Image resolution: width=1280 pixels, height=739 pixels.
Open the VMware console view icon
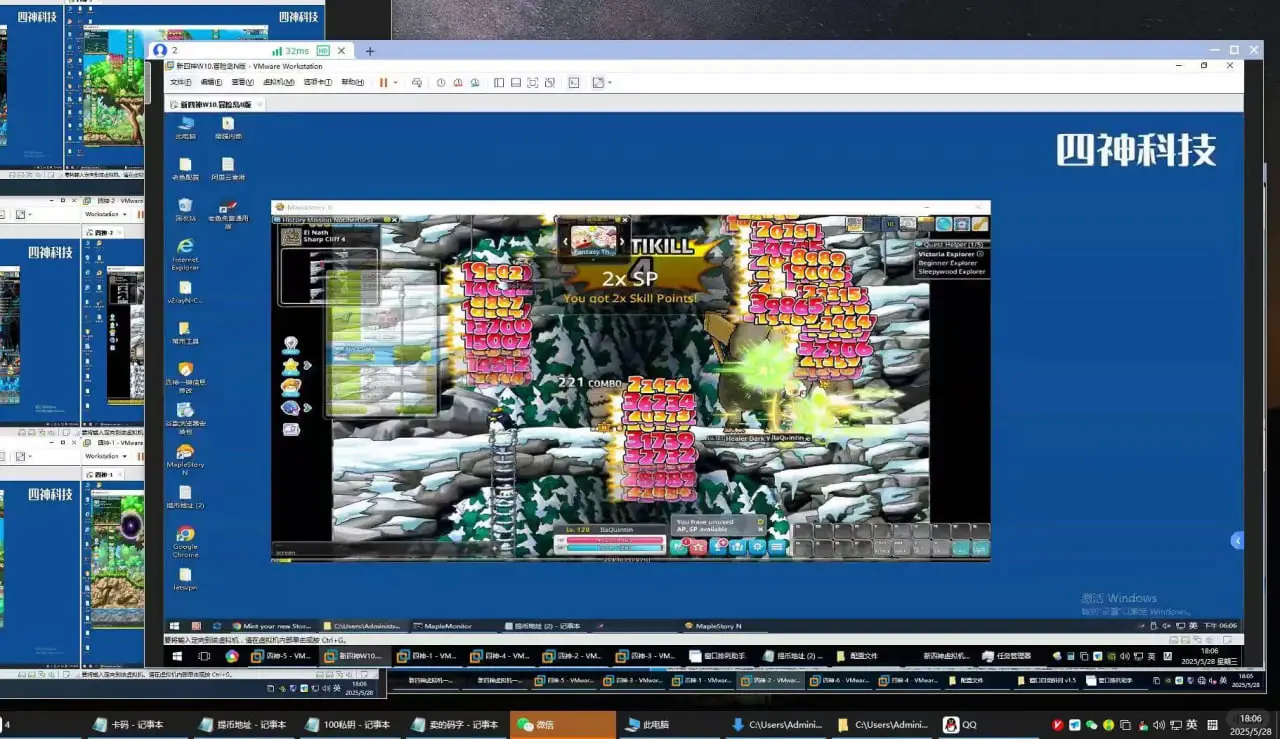[574, 83]
